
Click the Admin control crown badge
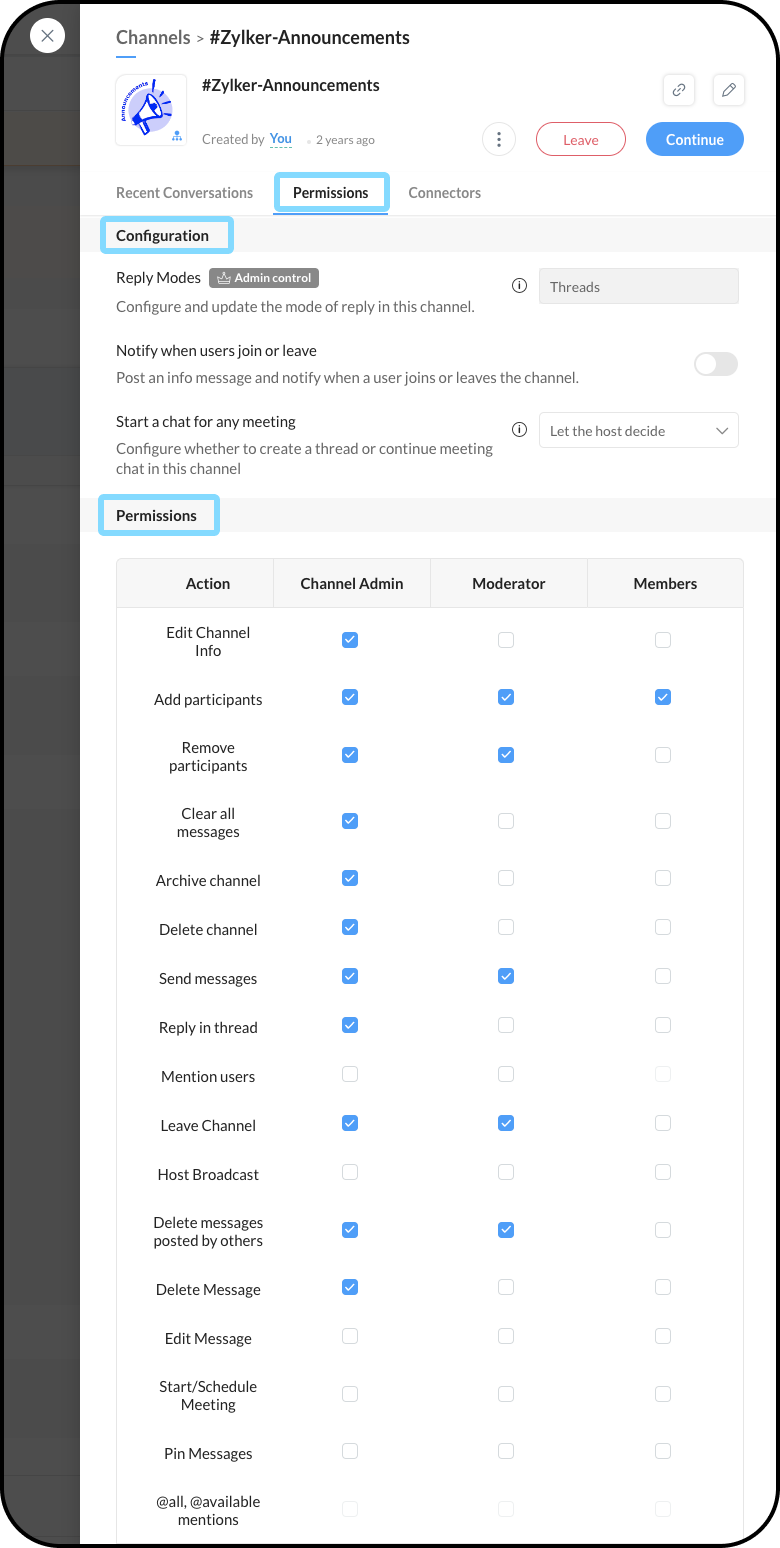click(x=264, y=278)
